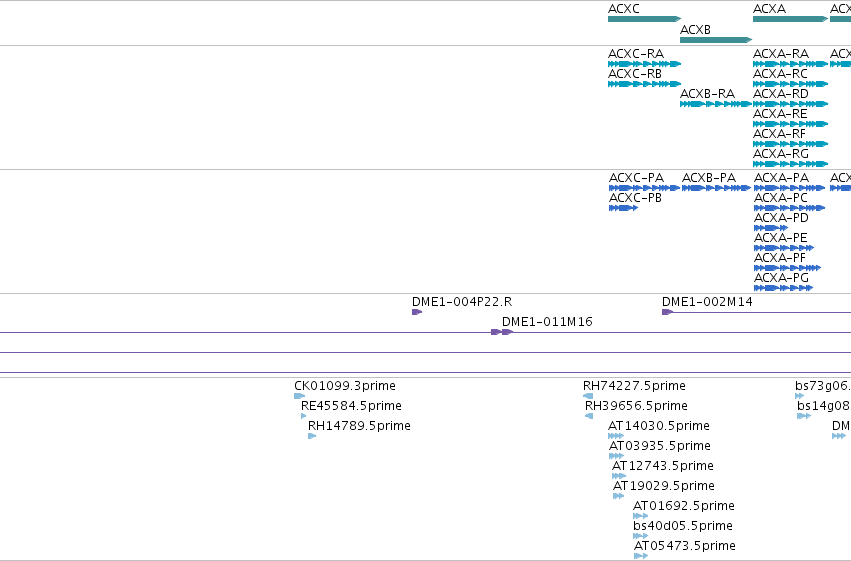Viewport: 851px width, 561px height.
Task: Select the ACXC gene feature
Action: point(644,19)
